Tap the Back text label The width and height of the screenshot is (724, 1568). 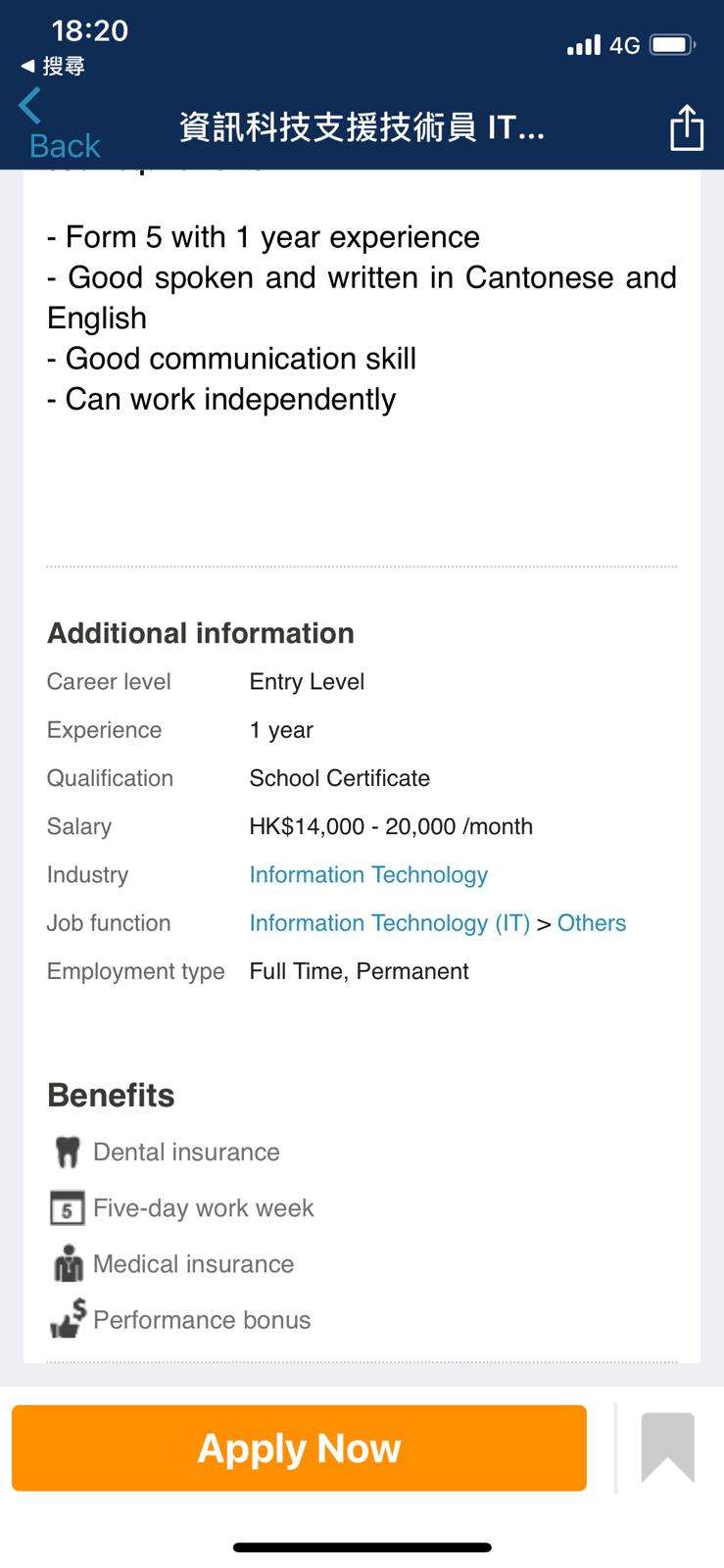[65, 146]
